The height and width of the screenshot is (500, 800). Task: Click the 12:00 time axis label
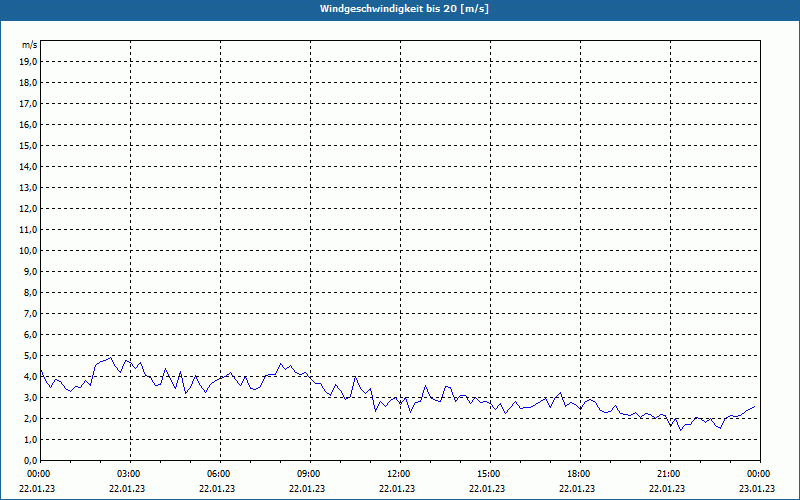pyautogui.click(x=399, y=474)
